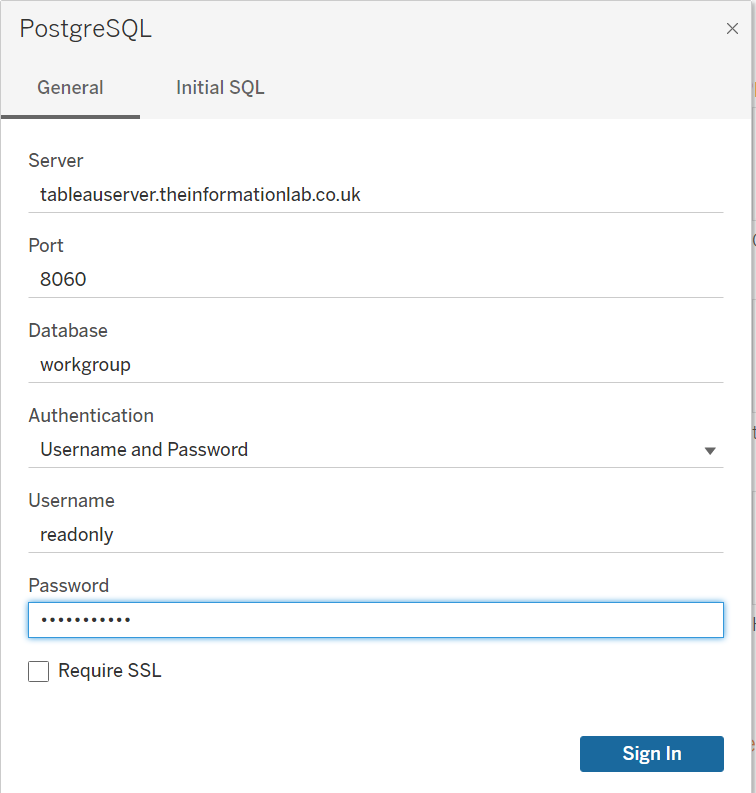Screen dimensions: 756x793
Task: Expand the Authentication dropdown arrow
Action: (710, 451)
